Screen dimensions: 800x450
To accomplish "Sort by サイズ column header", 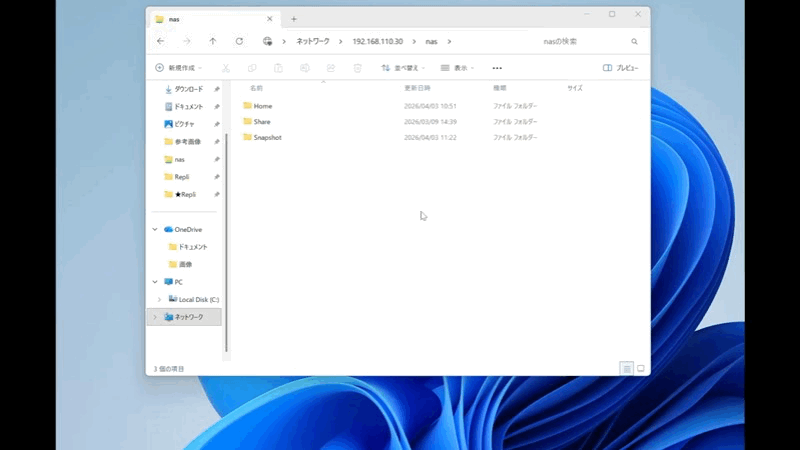I will (575, 88).
